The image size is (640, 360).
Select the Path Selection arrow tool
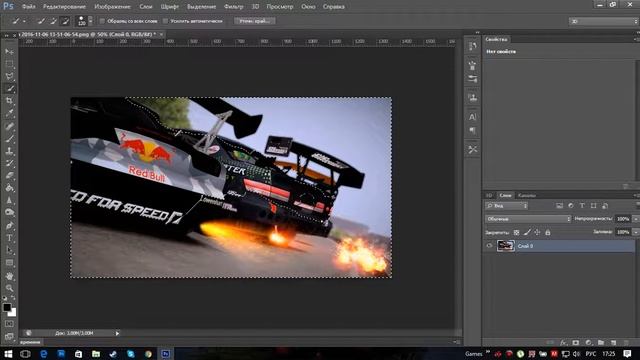(9, 250)
